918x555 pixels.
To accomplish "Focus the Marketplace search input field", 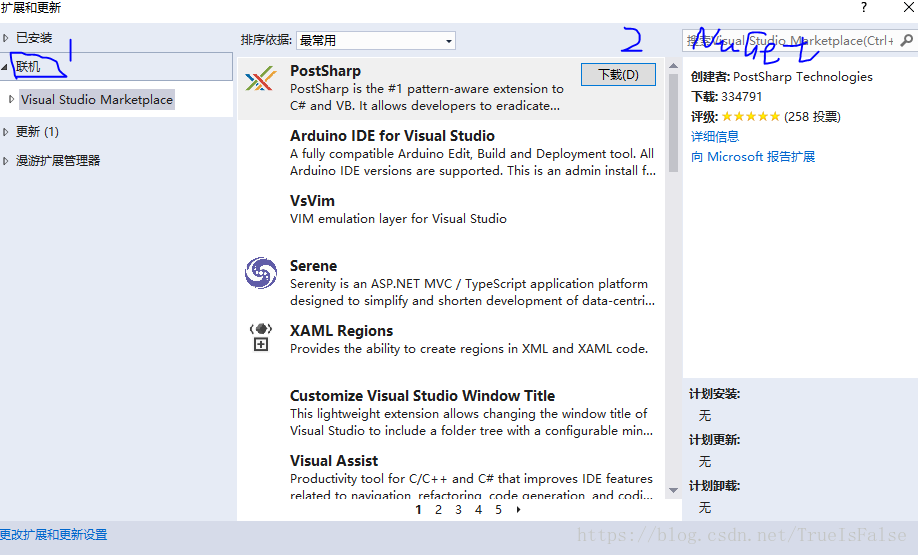I will (790, 40).
